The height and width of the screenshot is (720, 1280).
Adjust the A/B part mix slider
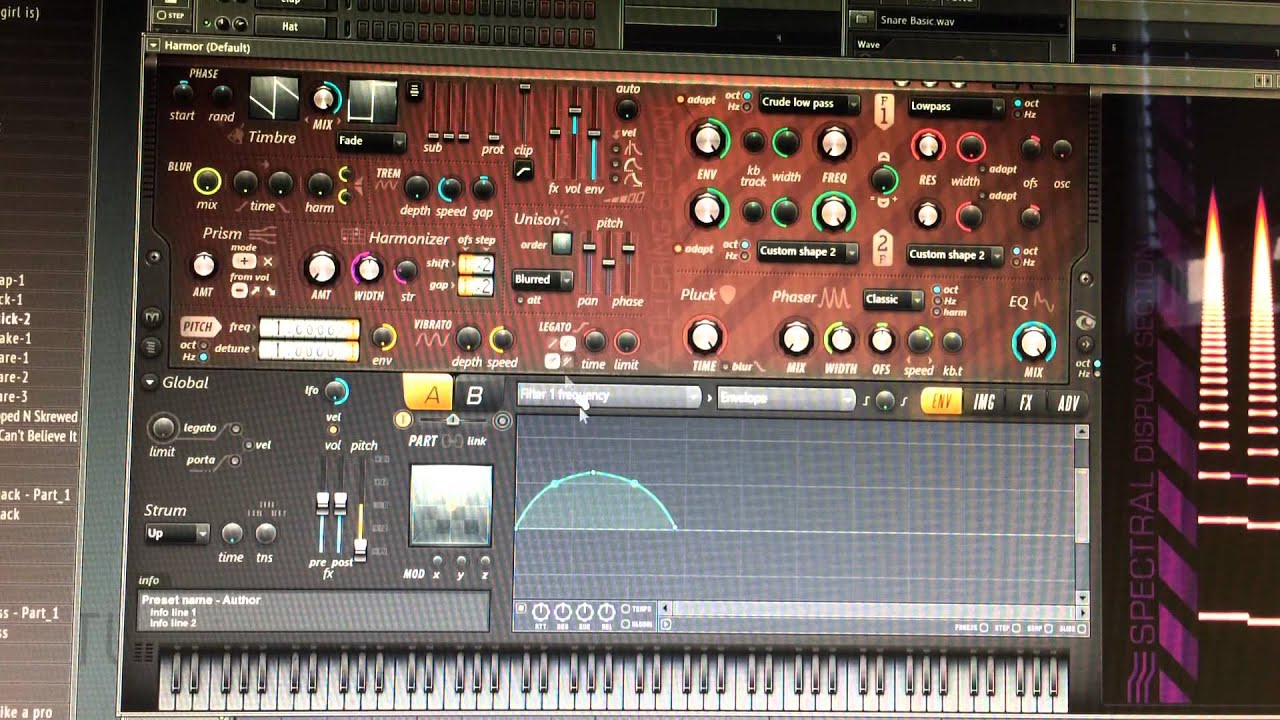[x=452, y=420]
